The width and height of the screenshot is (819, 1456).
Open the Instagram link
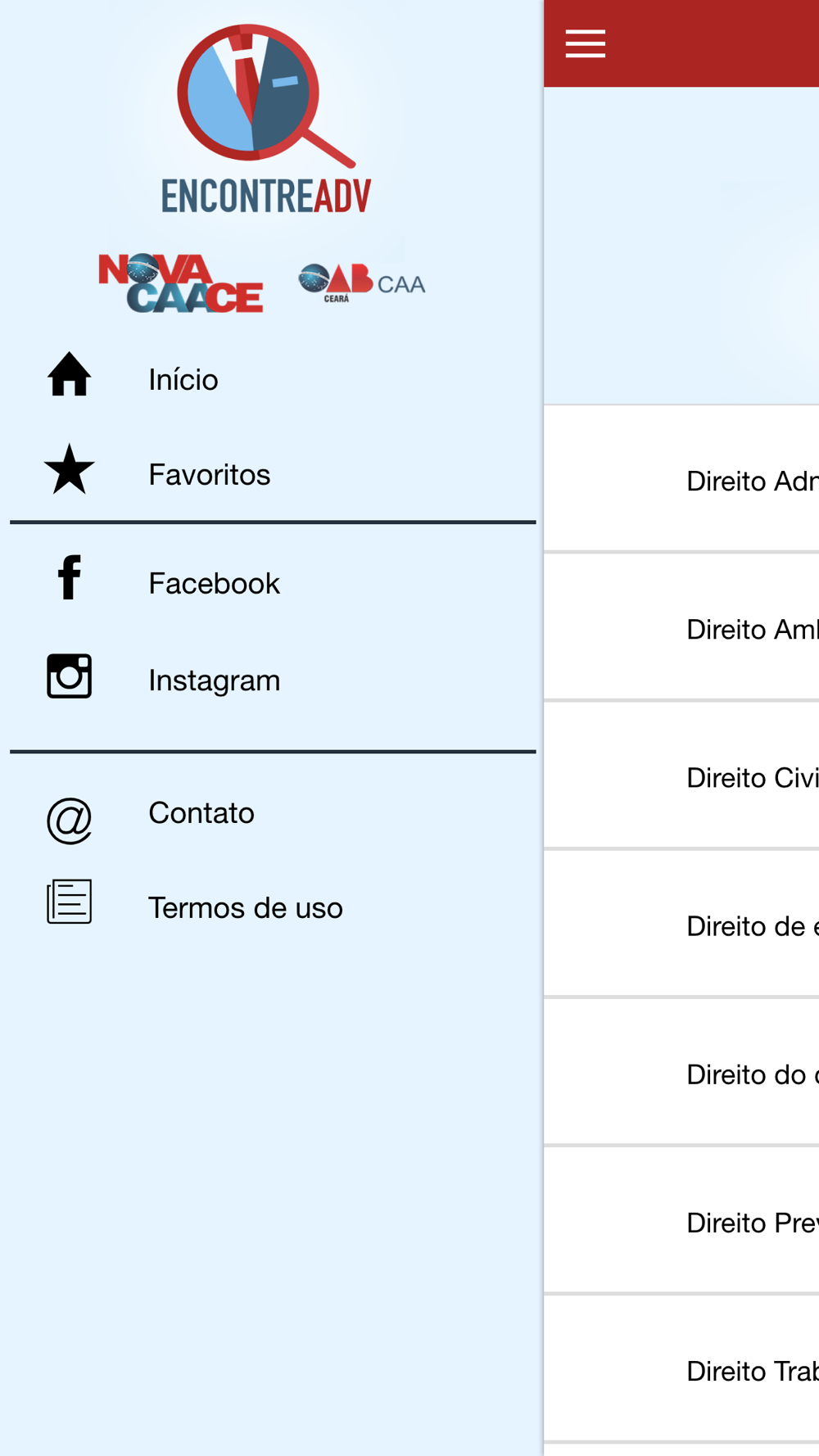click(273, 681)
